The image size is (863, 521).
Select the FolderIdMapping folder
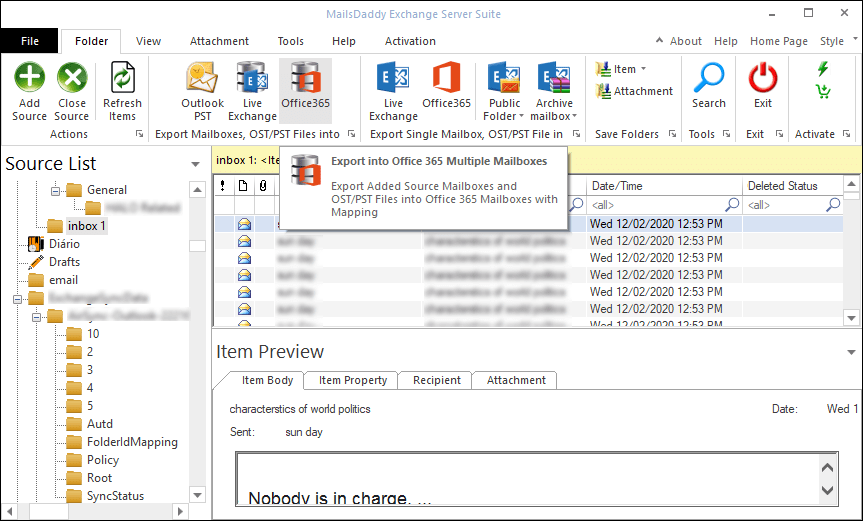(132, 442)
